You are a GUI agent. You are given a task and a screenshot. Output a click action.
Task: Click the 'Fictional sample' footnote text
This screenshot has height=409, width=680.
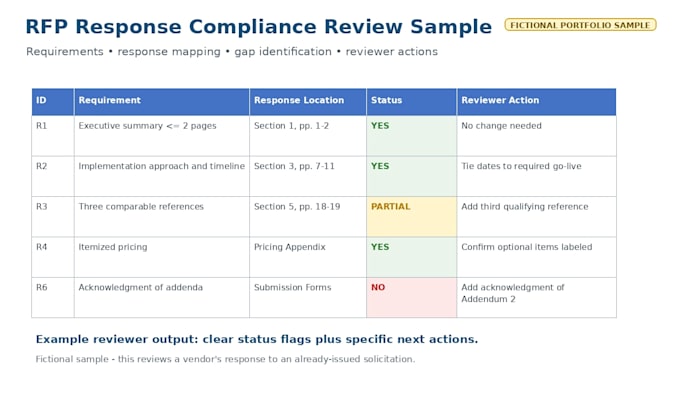point(225,359)
